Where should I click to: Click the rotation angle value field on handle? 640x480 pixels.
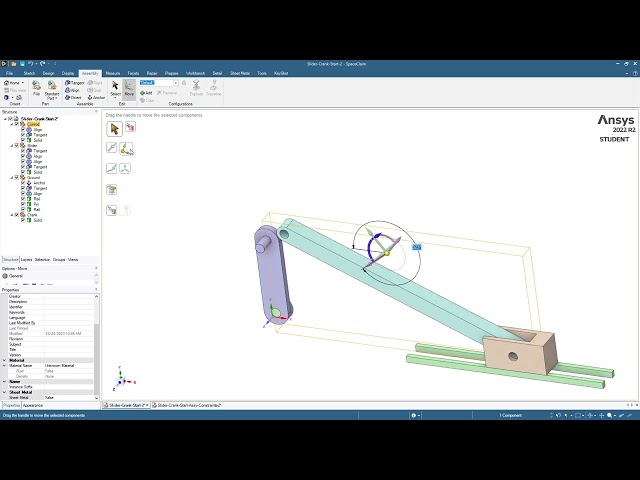pos(416,247)
